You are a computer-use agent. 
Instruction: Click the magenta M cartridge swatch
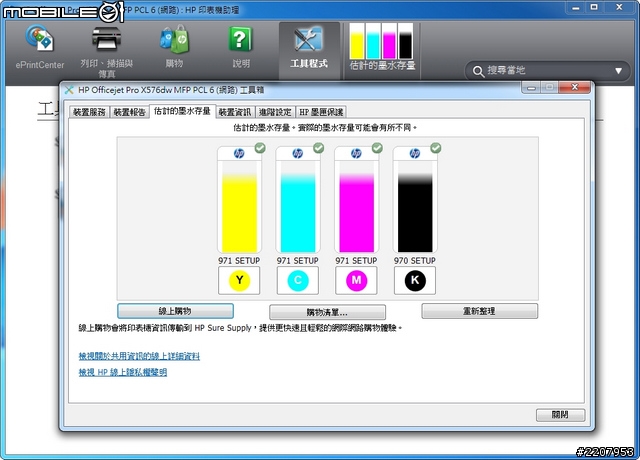tap(356, 280)
